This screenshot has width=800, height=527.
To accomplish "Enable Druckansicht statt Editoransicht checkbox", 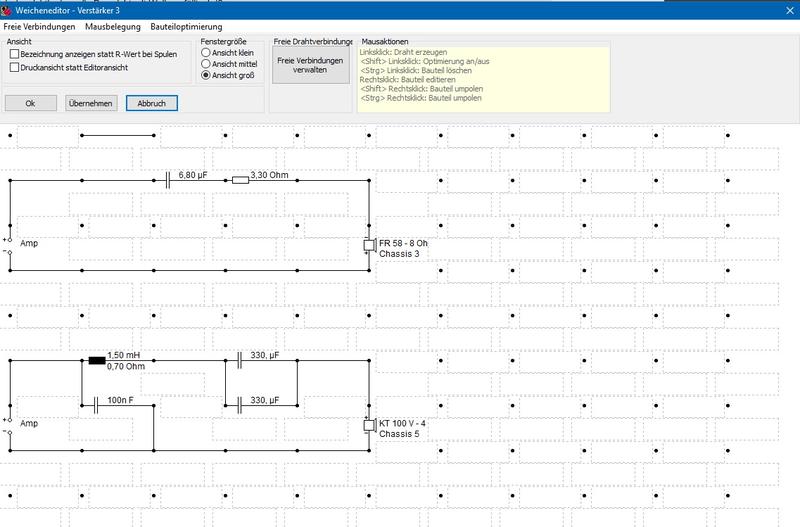I will click(14, 67).
